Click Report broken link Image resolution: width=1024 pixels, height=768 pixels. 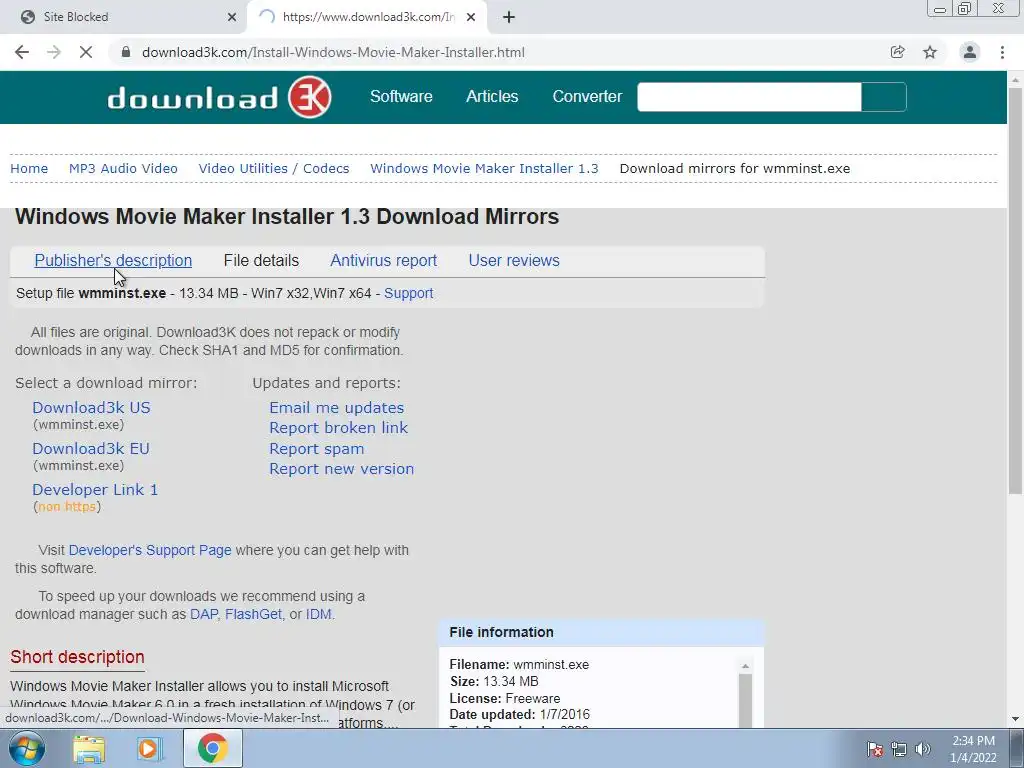[338, 428]
